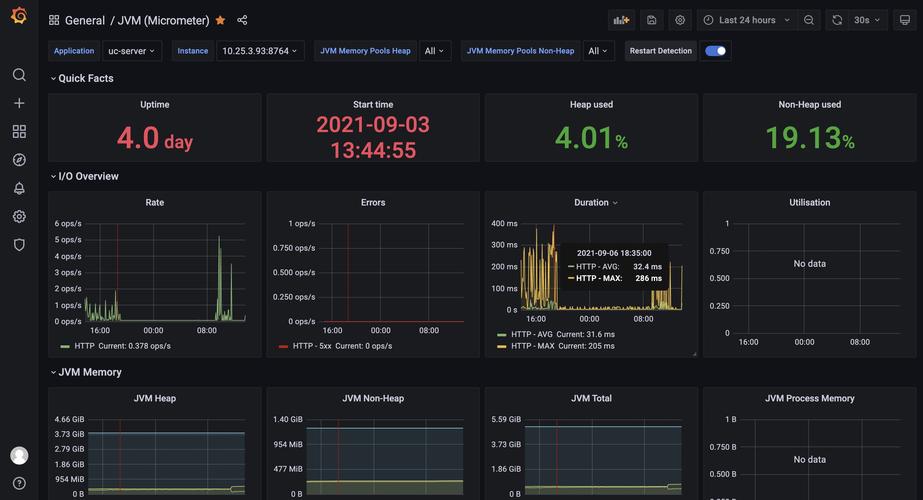Open JVM Process Memory panel title
The width and height of the screenshot is (923, 500).
click(x=809, y=398)
